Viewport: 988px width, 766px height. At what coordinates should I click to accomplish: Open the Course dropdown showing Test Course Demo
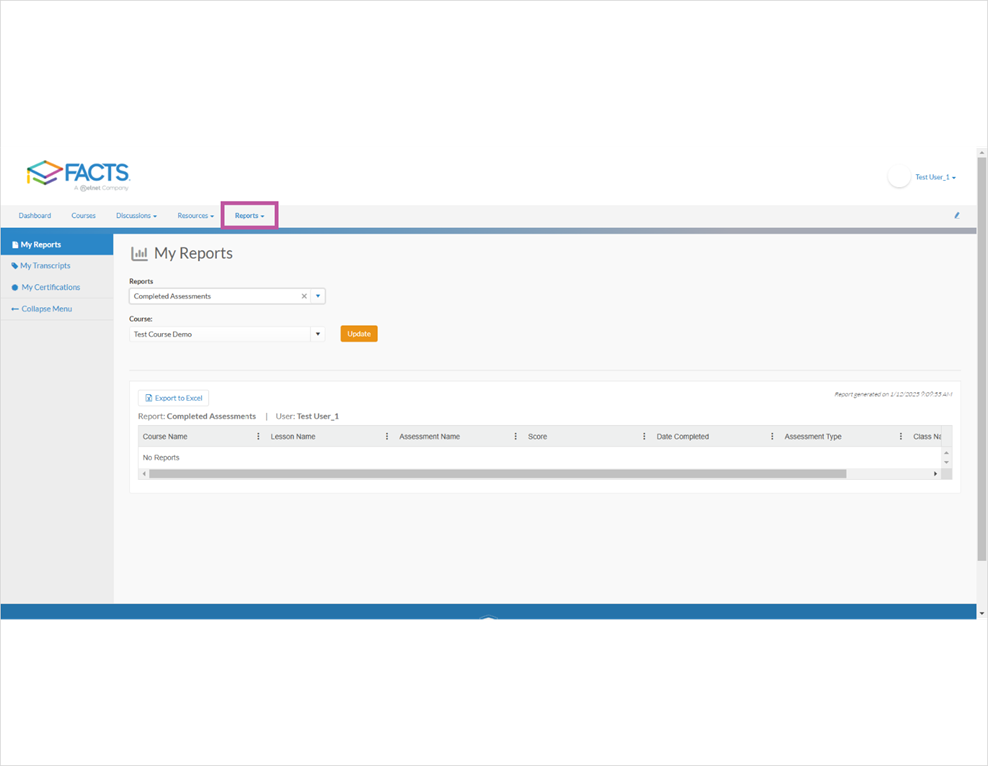(x=318, y=333)
